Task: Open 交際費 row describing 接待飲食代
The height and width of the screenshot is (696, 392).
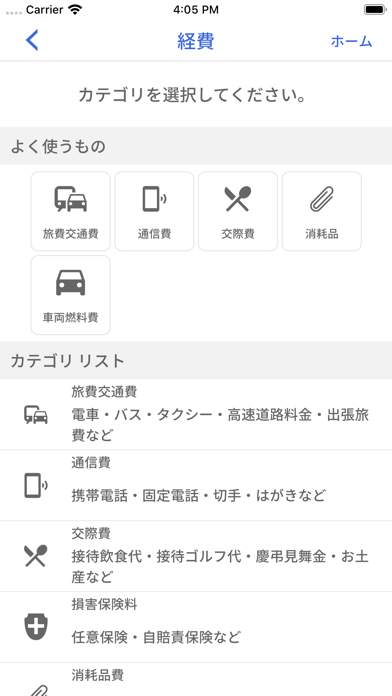Action: pos(196,557)
